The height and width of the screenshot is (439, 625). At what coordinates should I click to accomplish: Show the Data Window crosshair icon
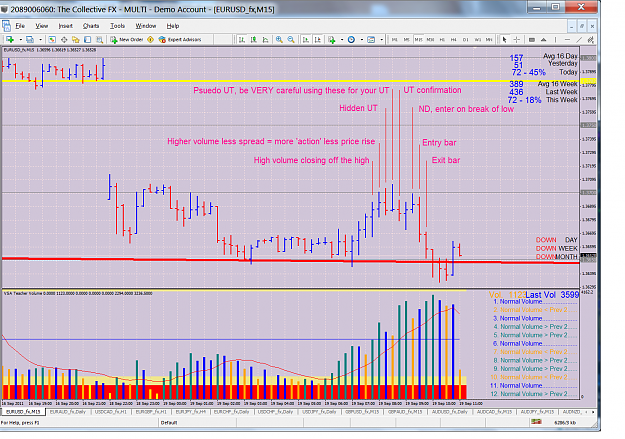pos(64,39)
